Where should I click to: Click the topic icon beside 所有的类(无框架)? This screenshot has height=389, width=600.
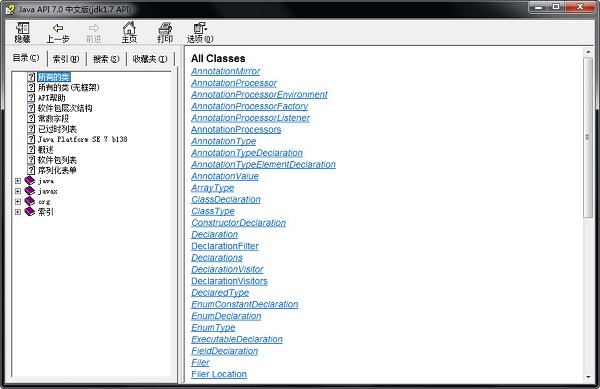31,87
